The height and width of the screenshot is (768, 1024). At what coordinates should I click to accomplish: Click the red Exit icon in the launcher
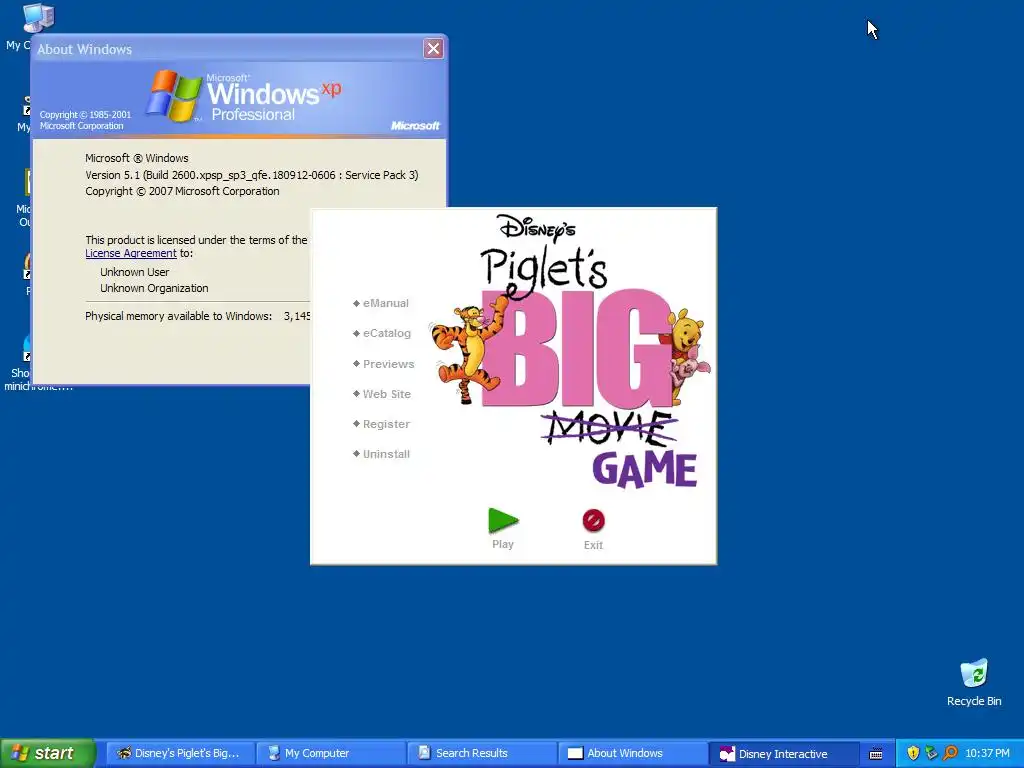(x=593, y=520)
